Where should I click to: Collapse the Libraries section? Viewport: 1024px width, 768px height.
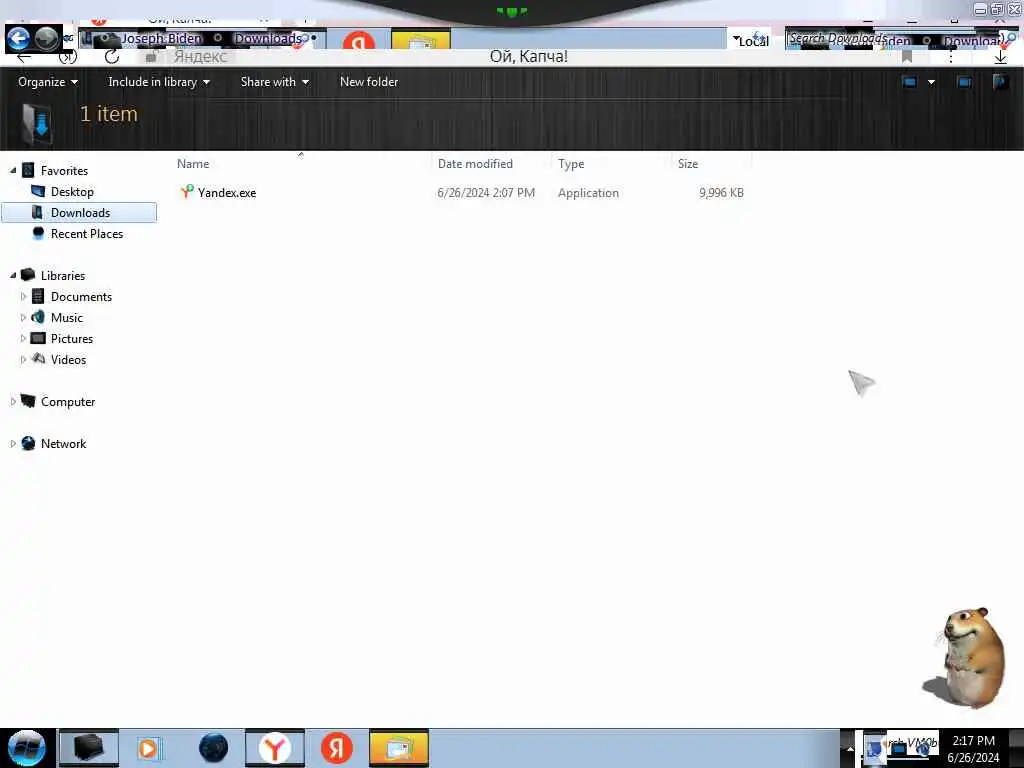[13, 276]
